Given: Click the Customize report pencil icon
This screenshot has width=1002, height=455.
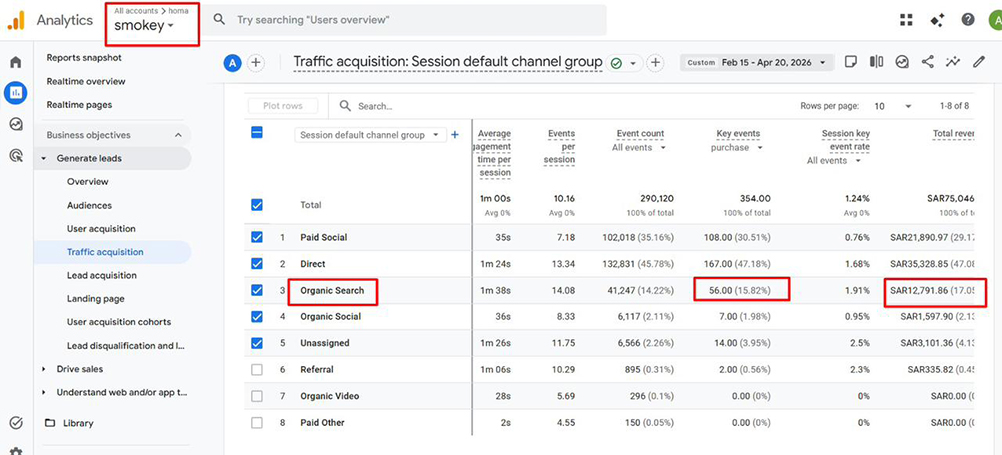Looking at the screenshot, I should click(x=979, y=62).
